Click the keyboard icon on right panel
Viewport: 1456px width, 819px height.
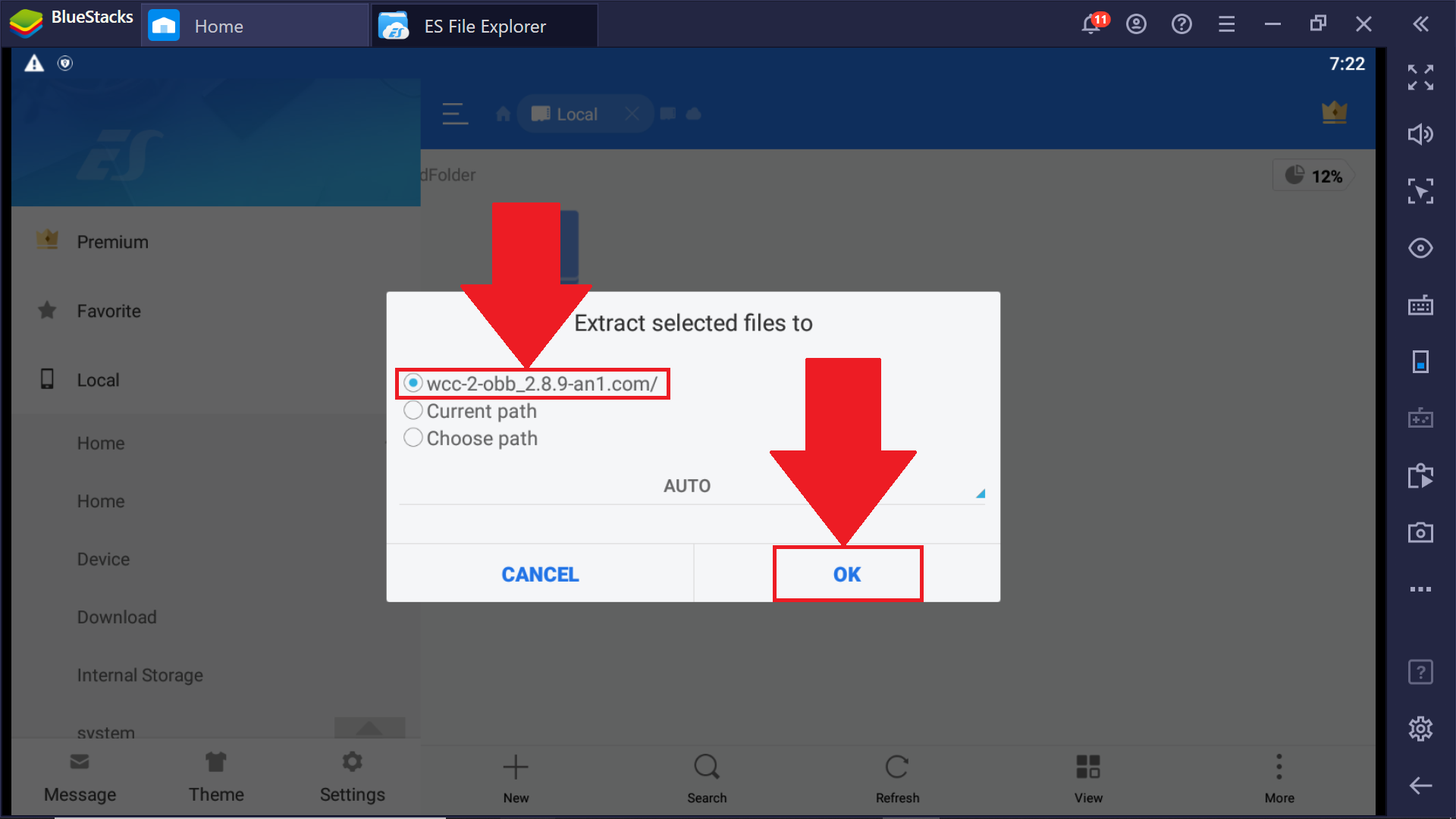[1422, 307]
